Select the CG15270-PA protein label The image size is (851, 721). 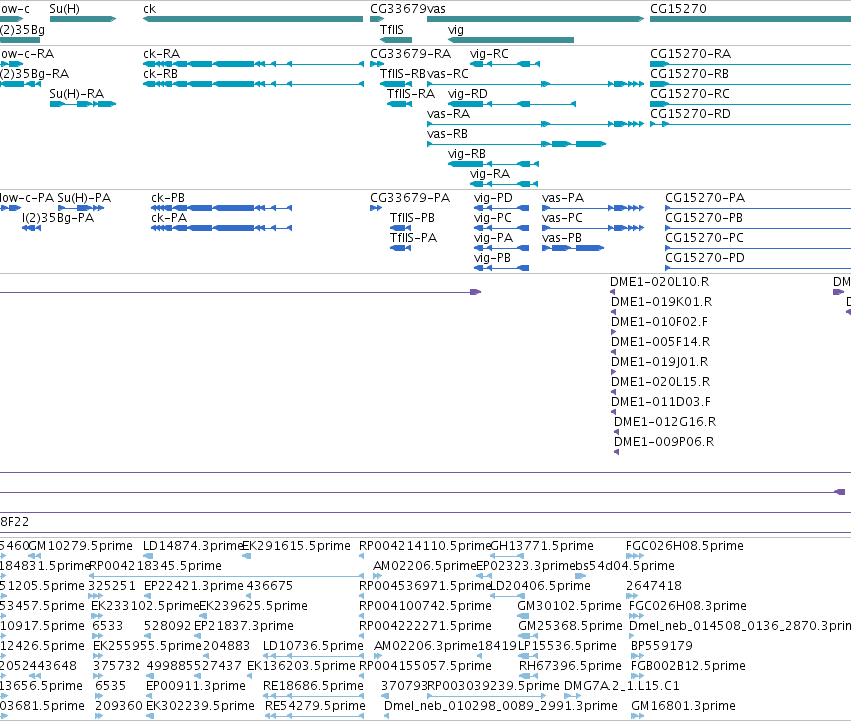pyautogui.click(x=705, y=198)
